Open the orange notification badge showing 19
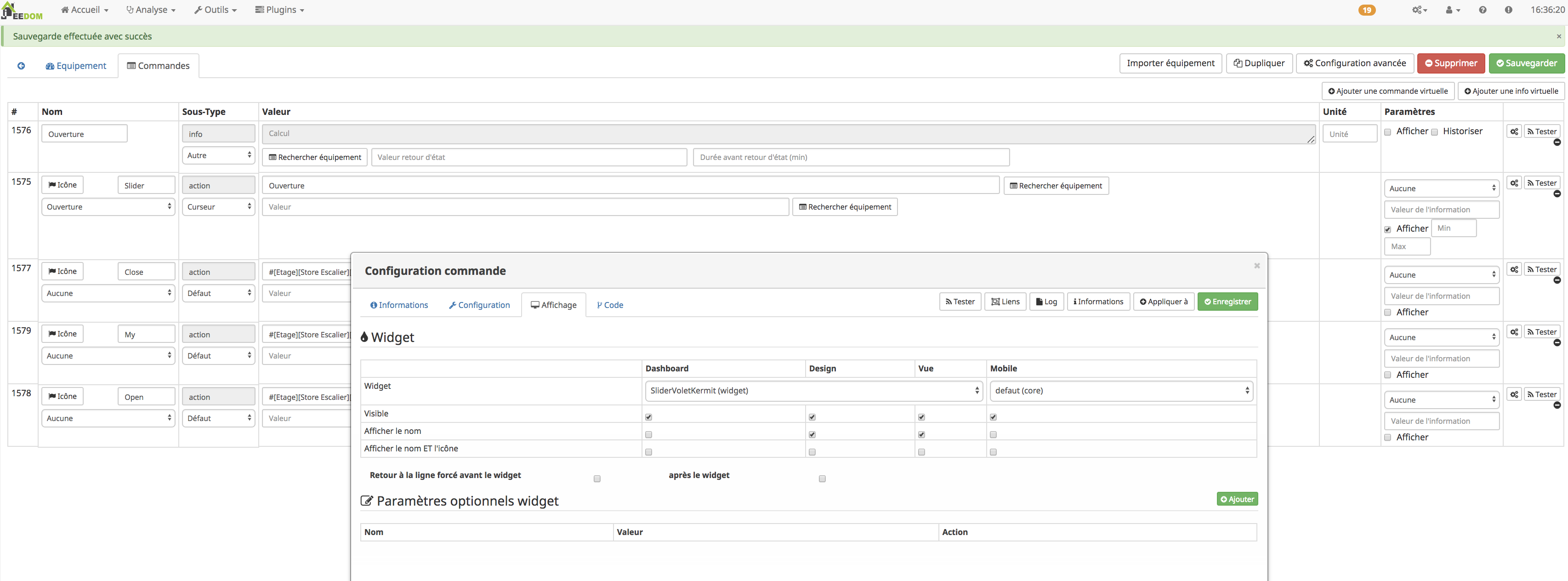Viewport: 1568px width, 581px height. point(1367,10)
